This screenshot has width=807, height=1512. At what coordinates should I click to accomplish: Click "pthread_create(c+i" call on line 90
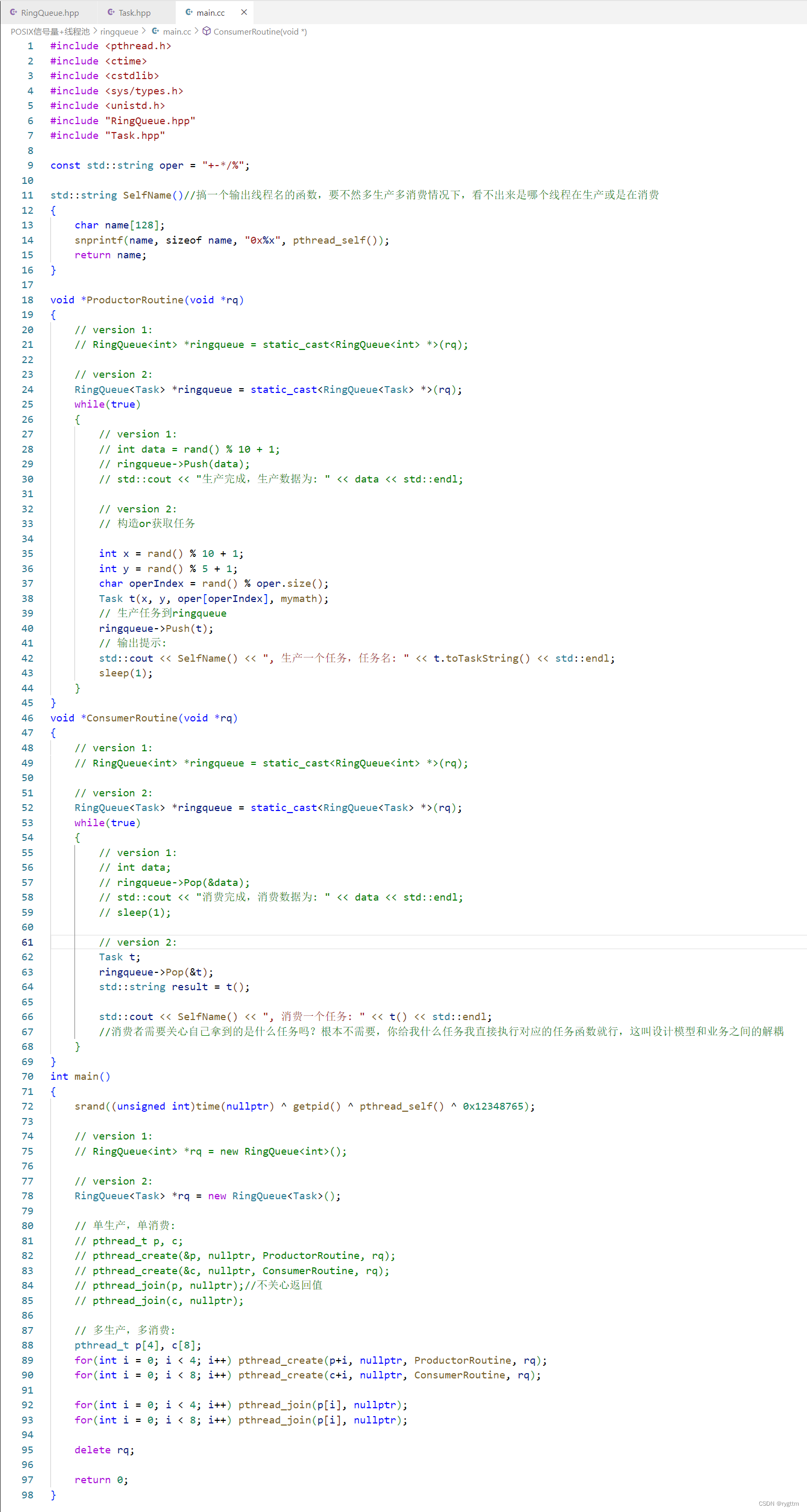coord(295,1375)
